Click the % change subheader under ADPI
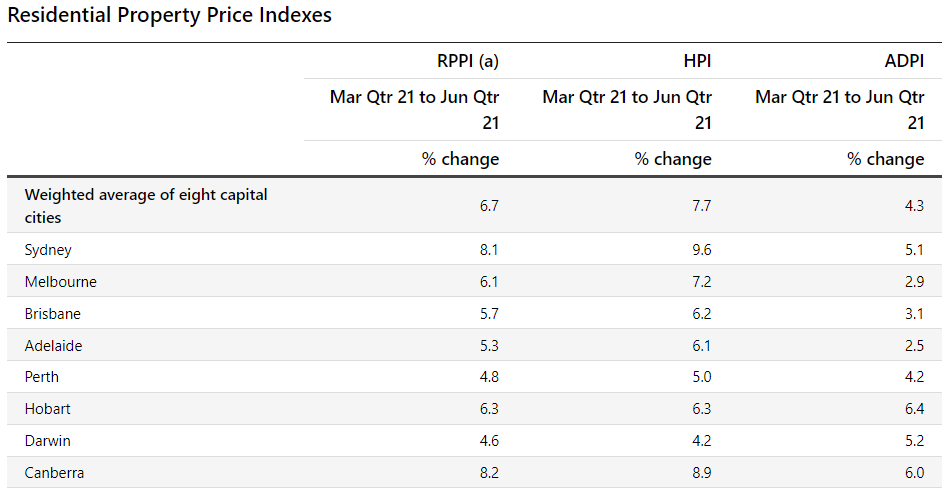Screen dimensions: 952x502 [886, 159]
